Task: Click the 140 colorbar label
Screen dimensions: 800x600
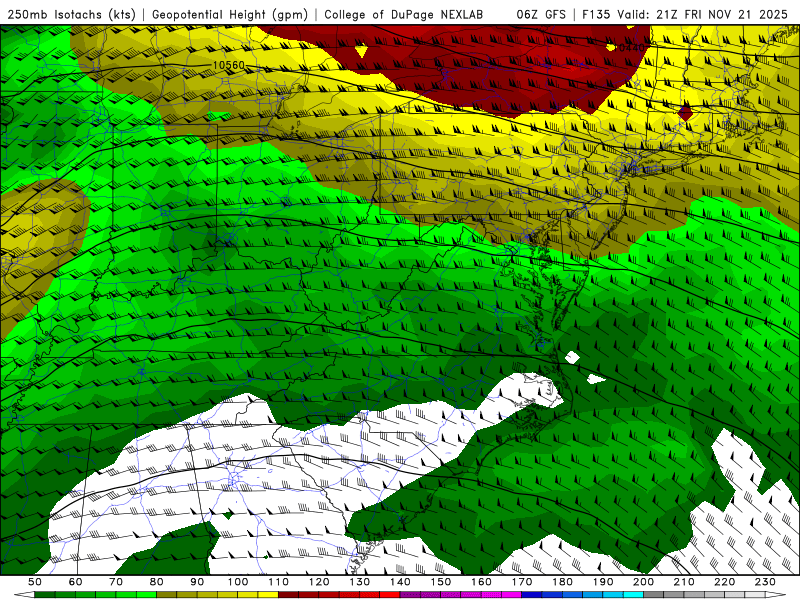Action: point(400,582)
